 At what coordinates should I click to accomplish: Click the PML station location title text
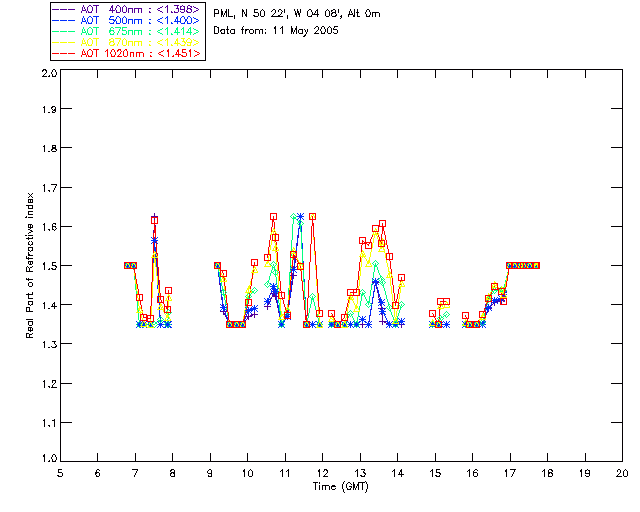click(x=297, y=13)
